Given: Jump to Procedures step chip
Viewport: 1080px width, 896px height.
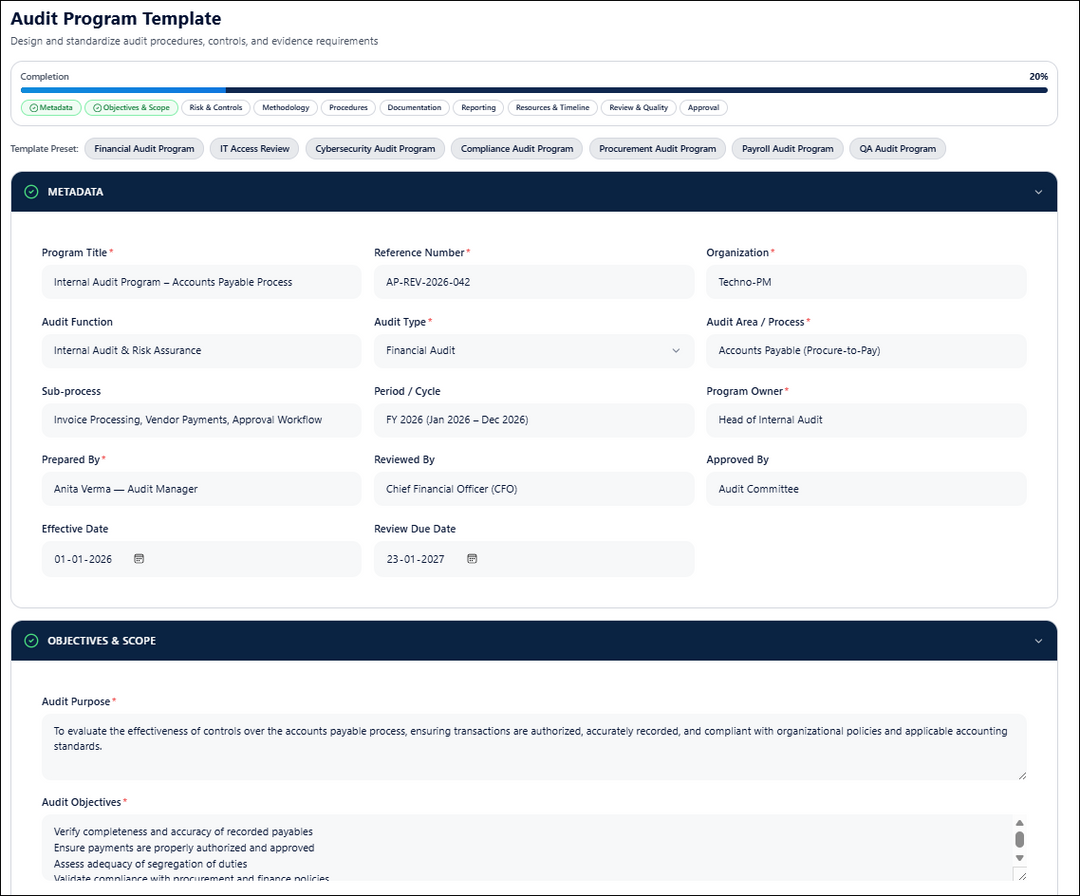Looking at the screenshot, I should pos(349,107).
